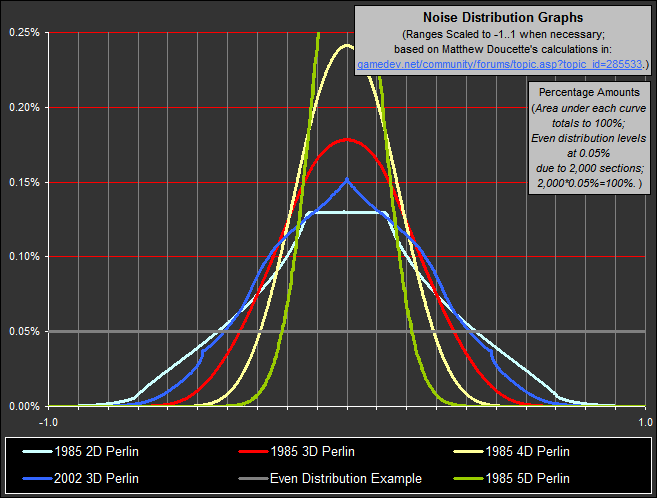Image resolution: width=657 pixels, height=498 pixels.
Task: Click the 0.15% y-axis label
Action: [24, 182]
